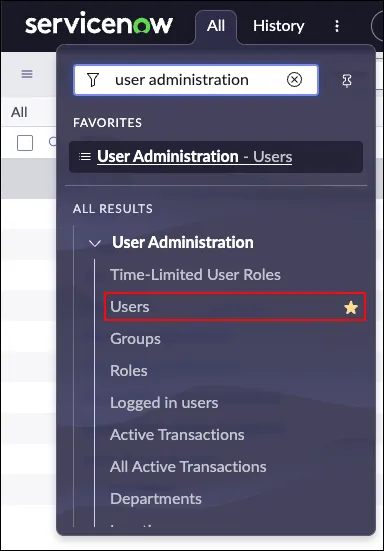Open All Active Transactions
This screenshot has width=384, height=551.
[188, 467]
